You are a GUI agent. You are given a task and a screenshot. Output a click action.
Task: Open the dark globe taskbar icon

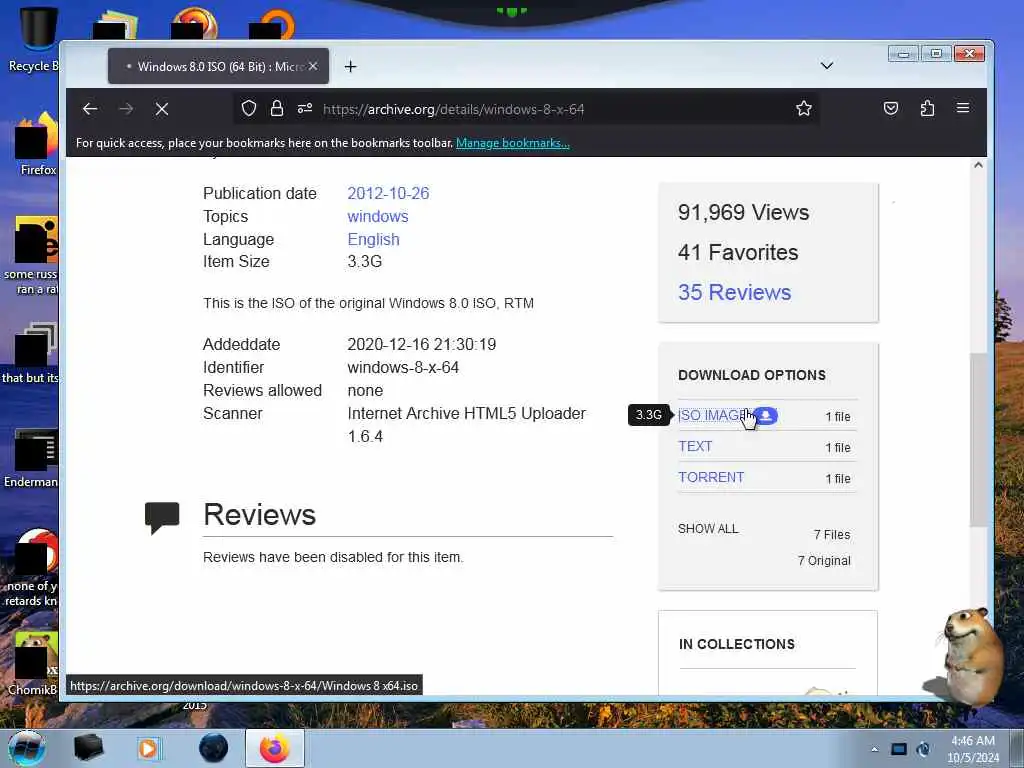214,748
